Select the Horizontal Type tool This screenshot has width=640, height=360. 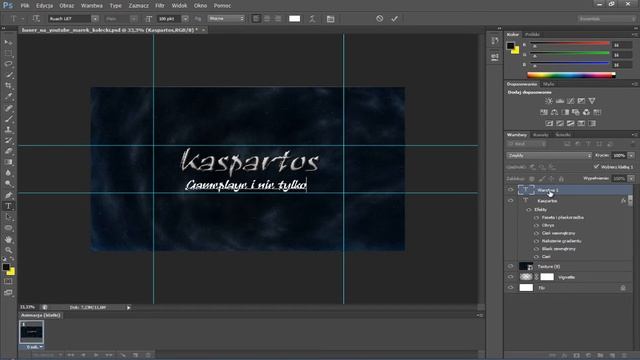[x=8, y=206]
